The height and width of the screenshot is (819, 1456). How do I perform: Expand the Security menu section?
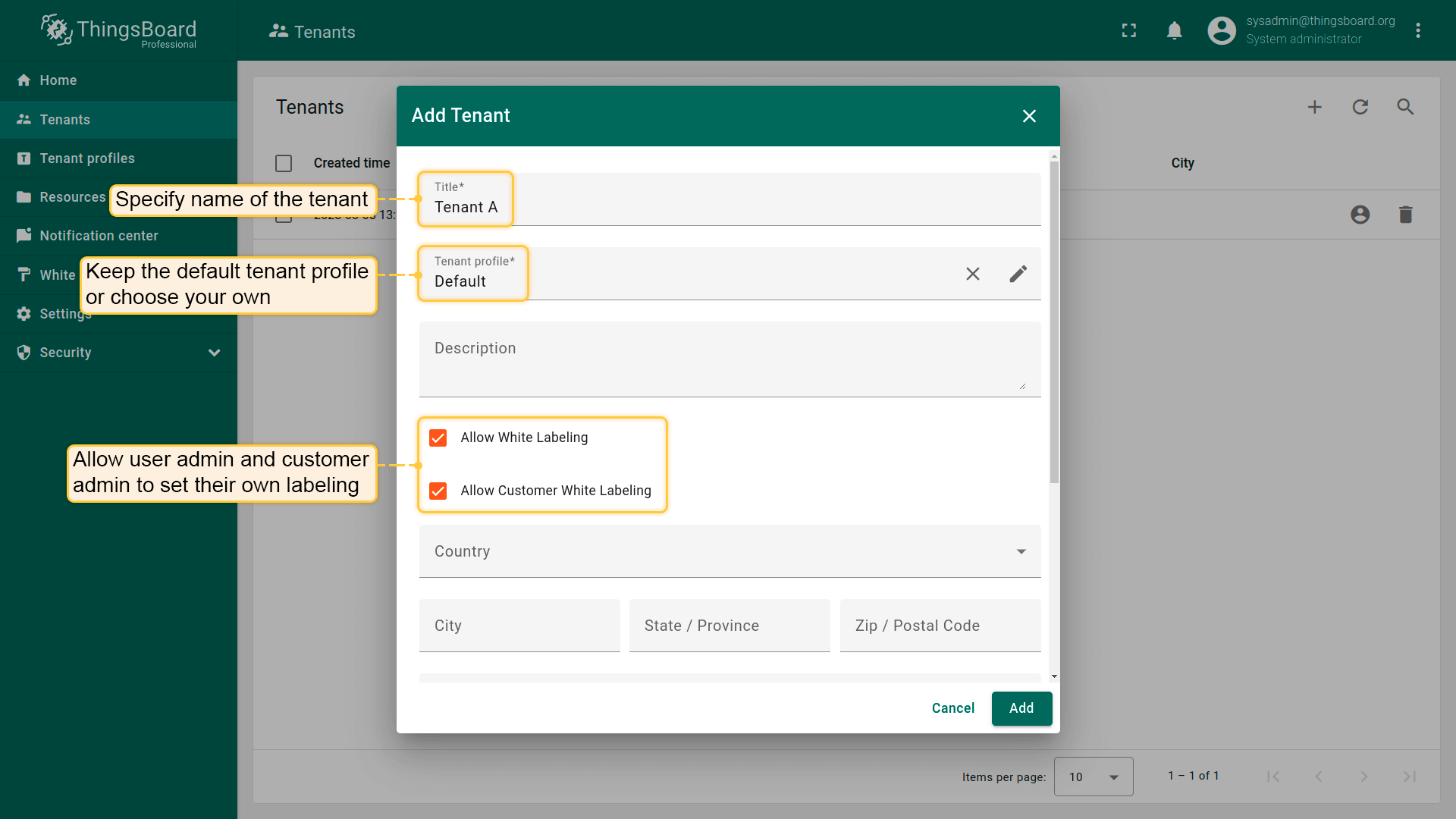click(118, 353)
